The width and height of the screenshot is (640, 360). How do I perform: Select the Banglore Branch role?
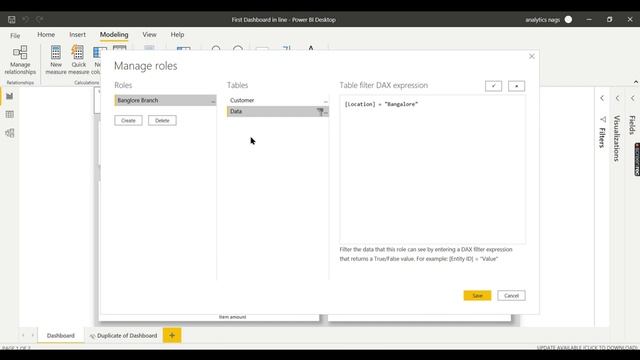[165, 100]
